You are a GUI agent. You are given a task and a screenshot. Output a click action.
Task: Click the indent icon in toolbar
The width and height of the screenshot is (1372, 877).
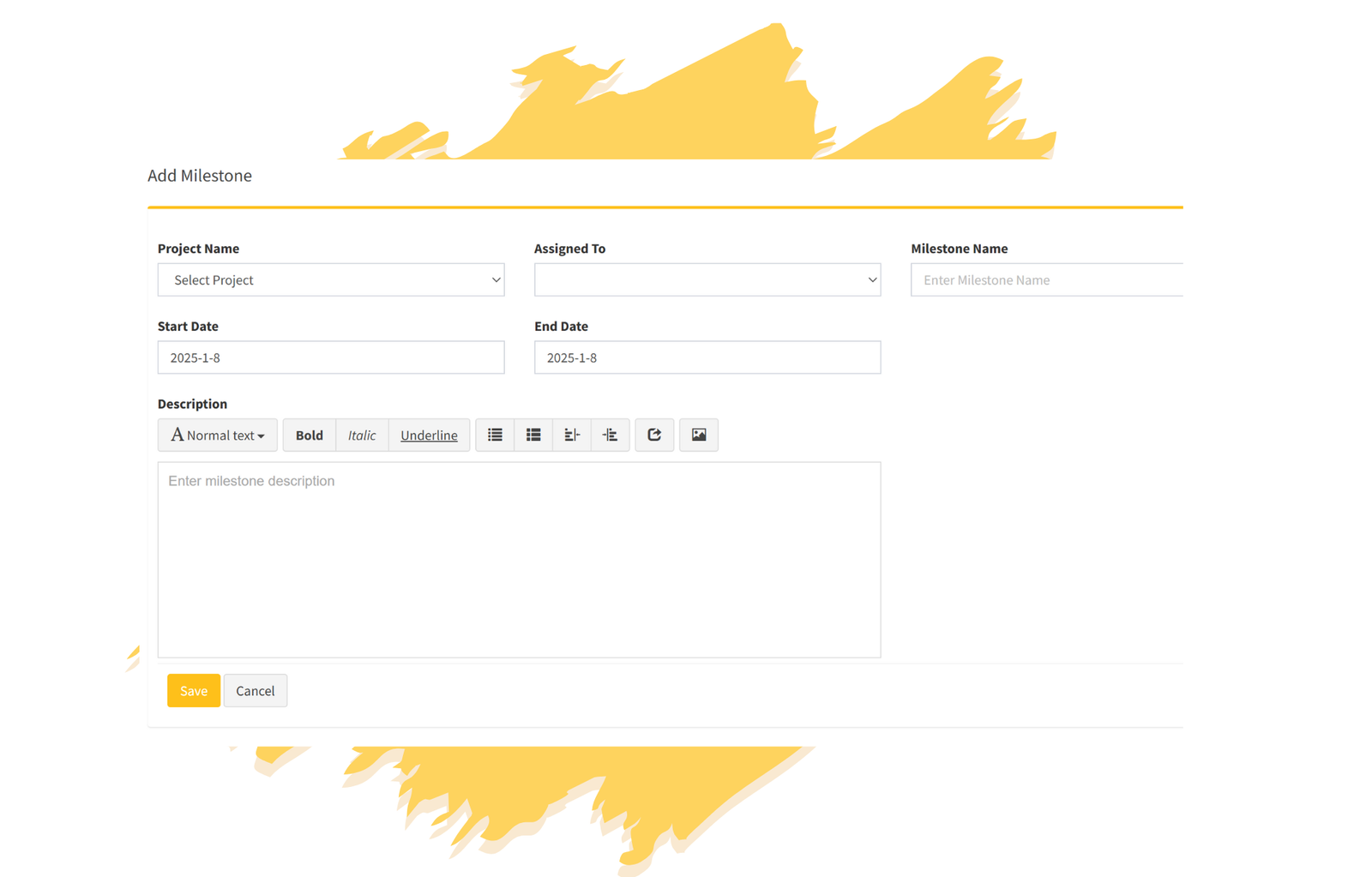point(610,435)
